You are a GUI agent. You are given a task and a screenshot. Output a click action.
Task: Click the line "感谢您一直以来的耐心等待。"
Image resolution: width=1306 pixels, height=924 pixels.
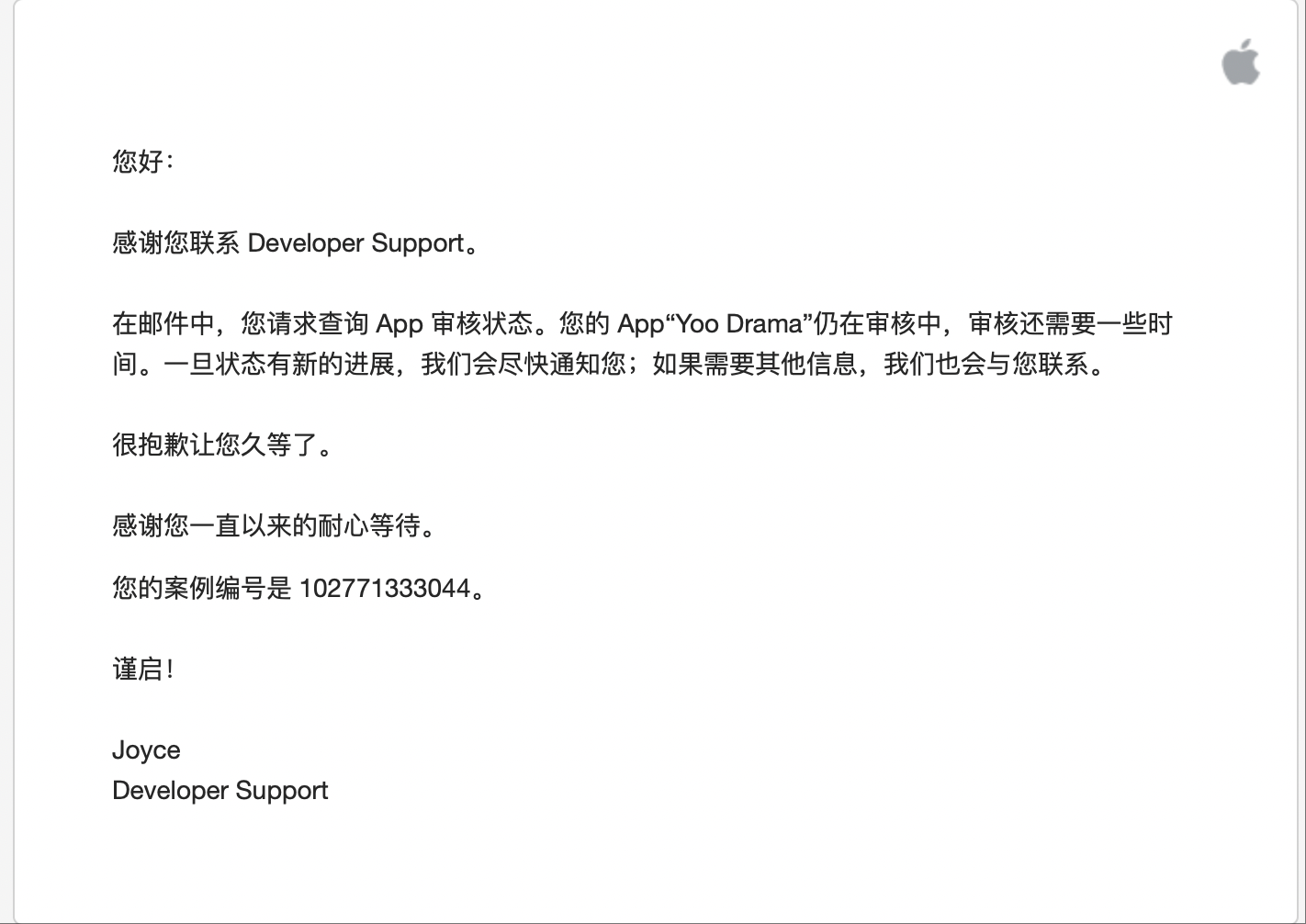coord(274,526)
